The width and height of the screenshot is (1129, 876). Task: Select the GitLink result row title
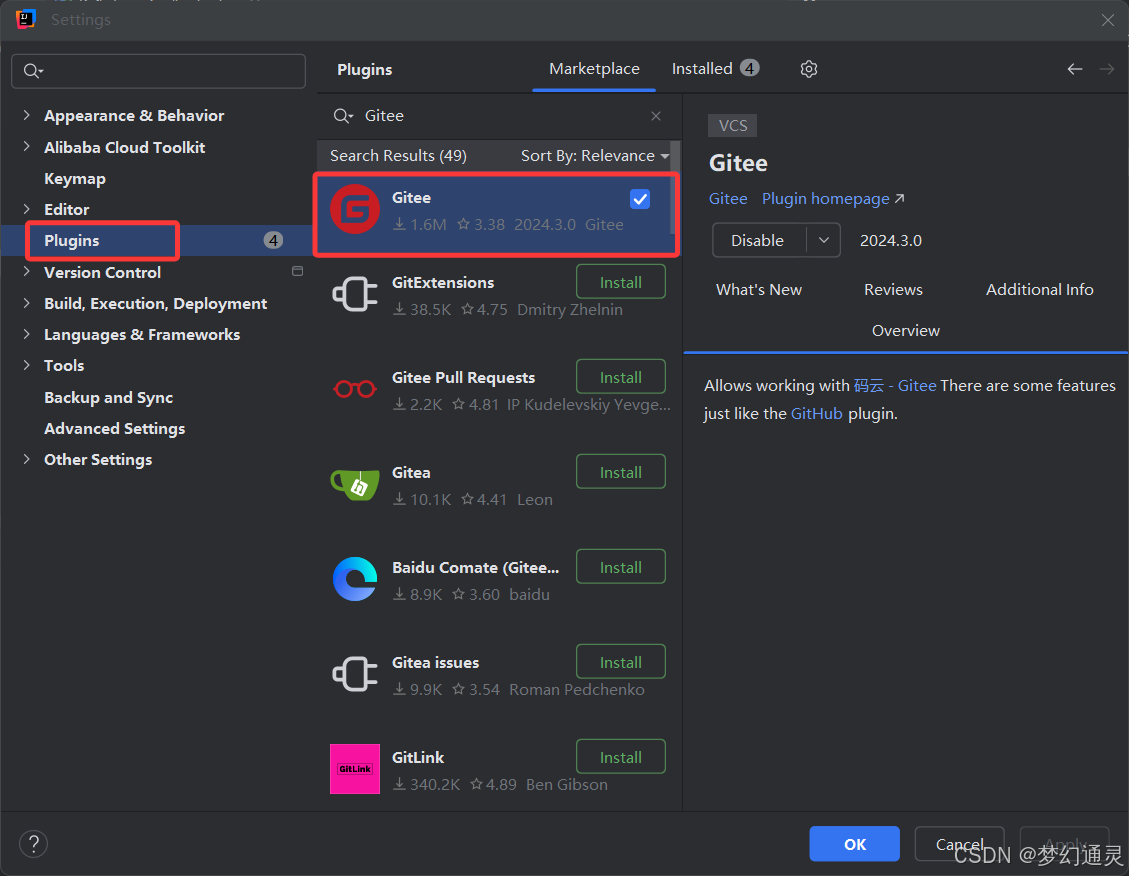(418, 757)
